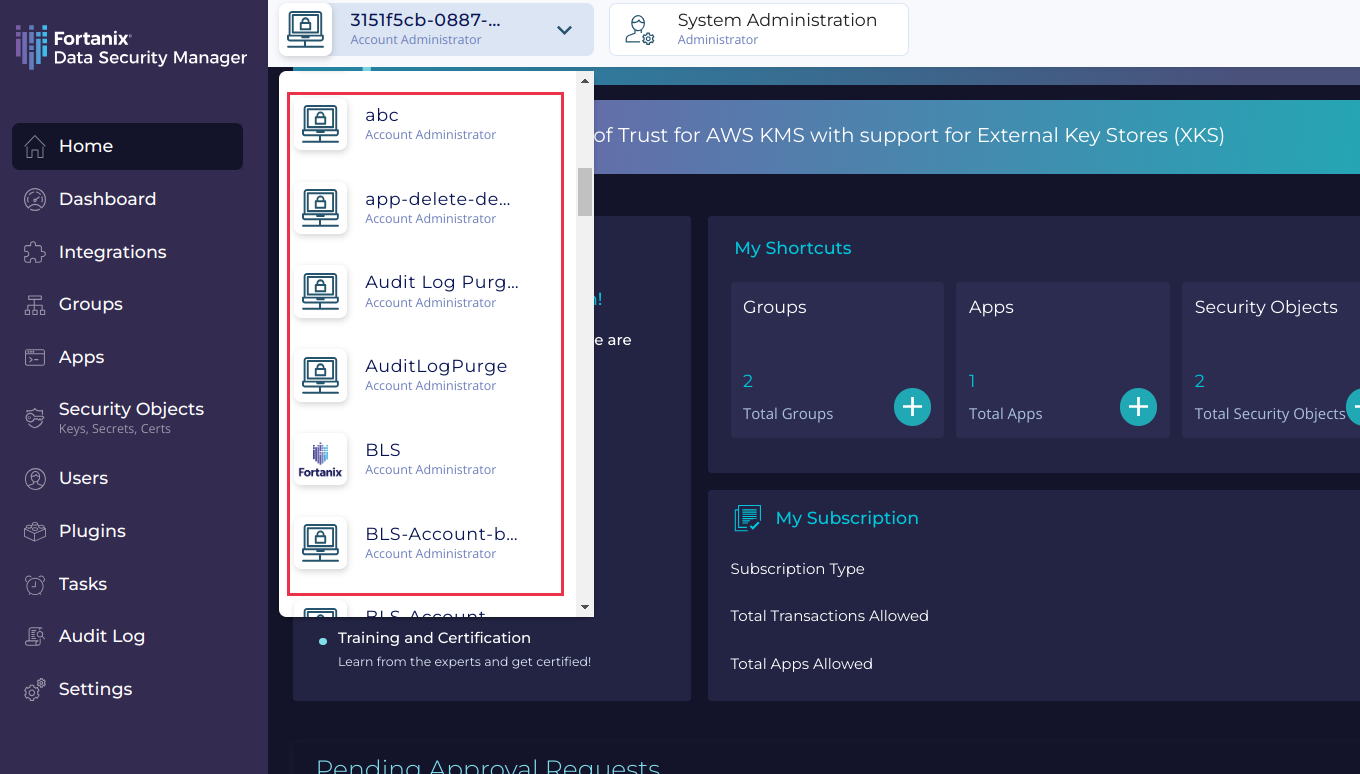Screen dimensions: 1360x774
Task: Click the account list scrollbar thumb
Action: coord(585,192)
